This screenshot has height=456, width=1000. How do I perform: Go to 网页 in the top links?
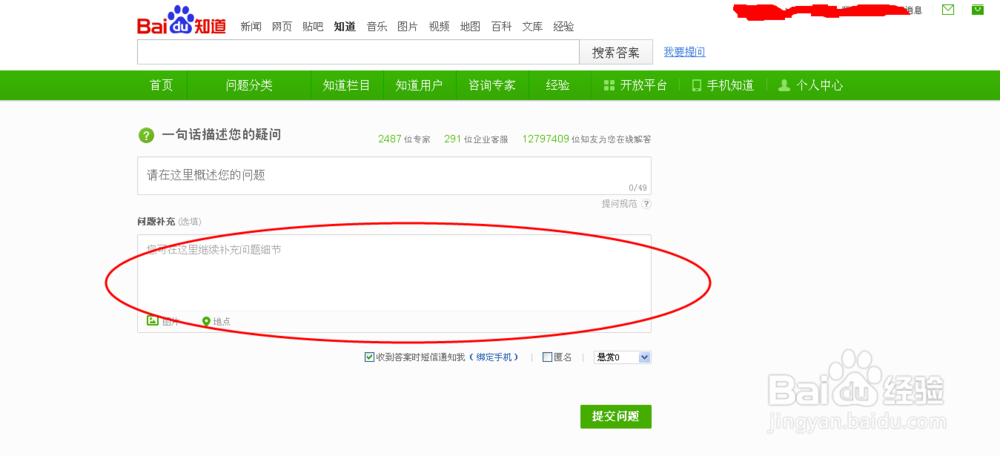pos(282,27)
